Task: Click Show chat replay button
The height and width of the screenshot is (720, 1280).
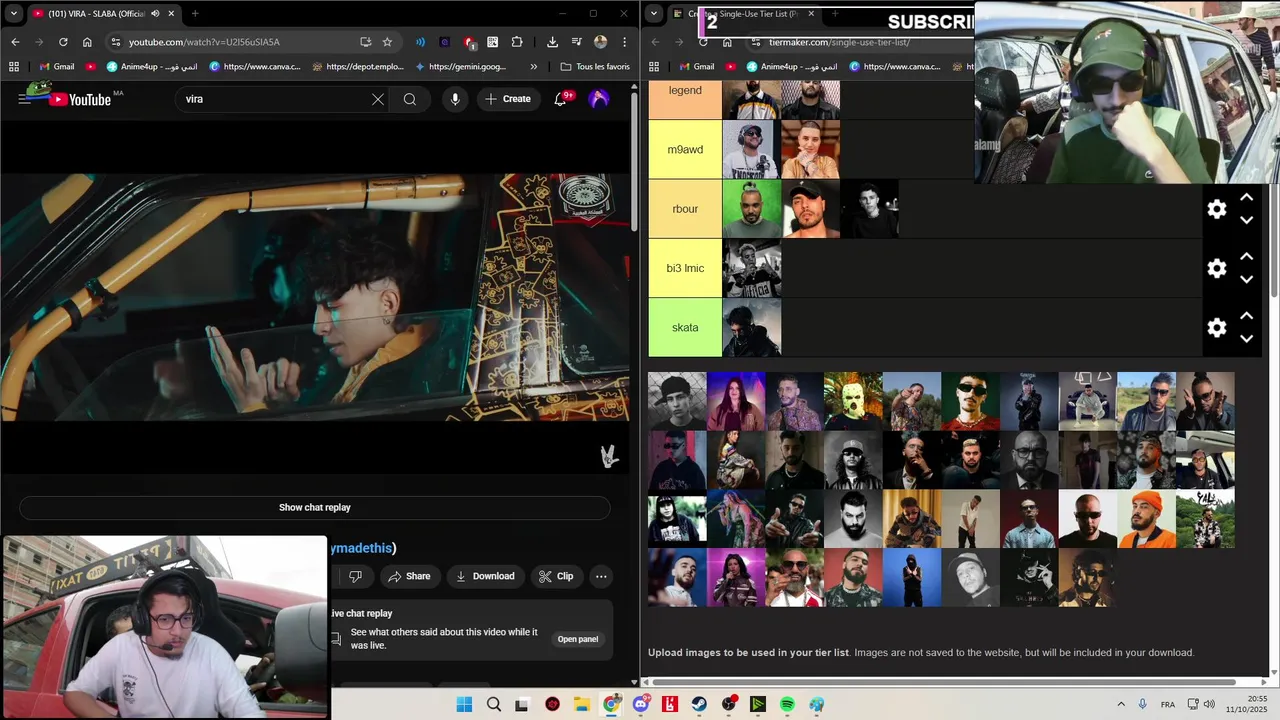Action: pos(315,507)
